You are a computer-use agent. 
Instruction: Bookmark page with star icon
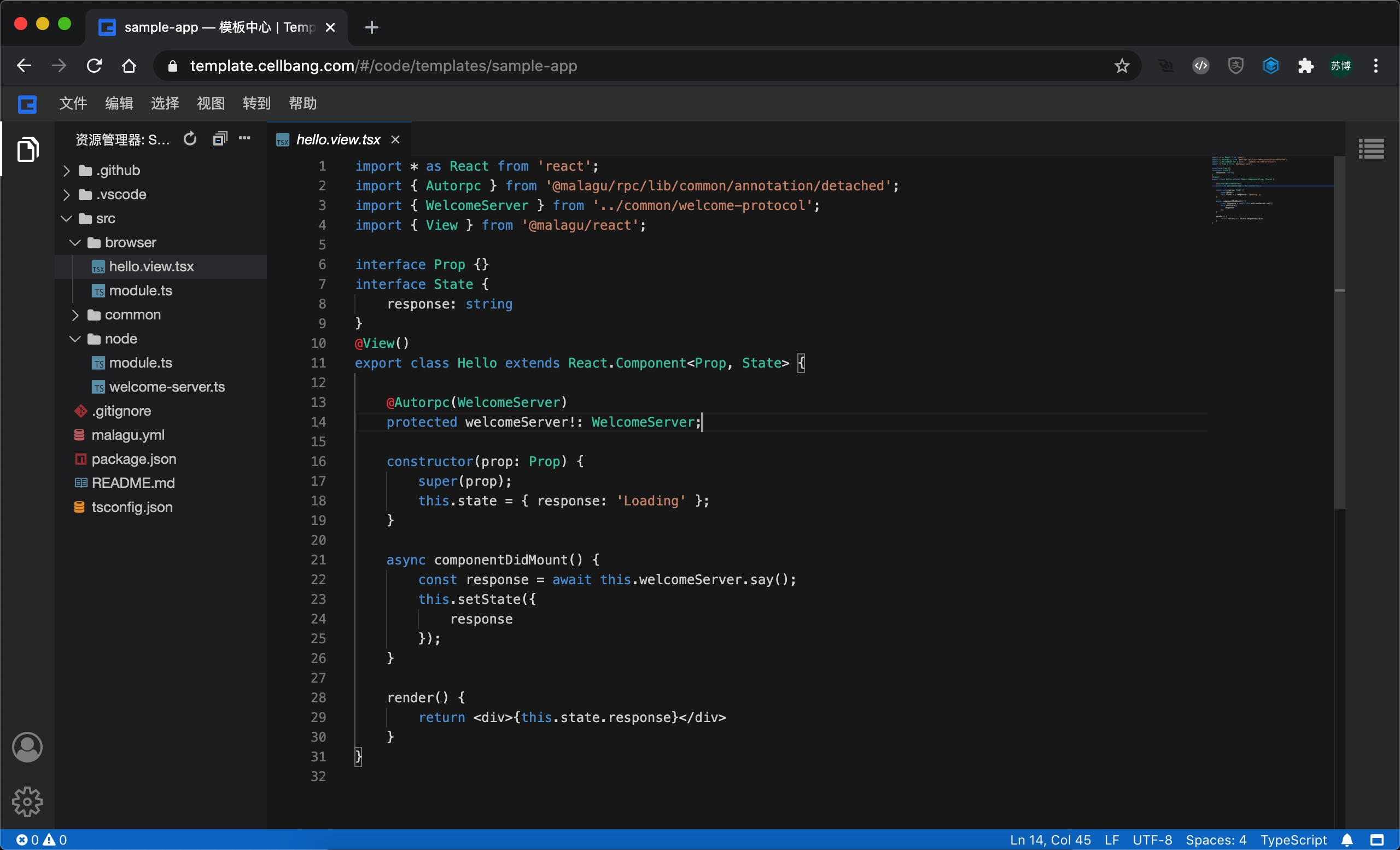1122,66
